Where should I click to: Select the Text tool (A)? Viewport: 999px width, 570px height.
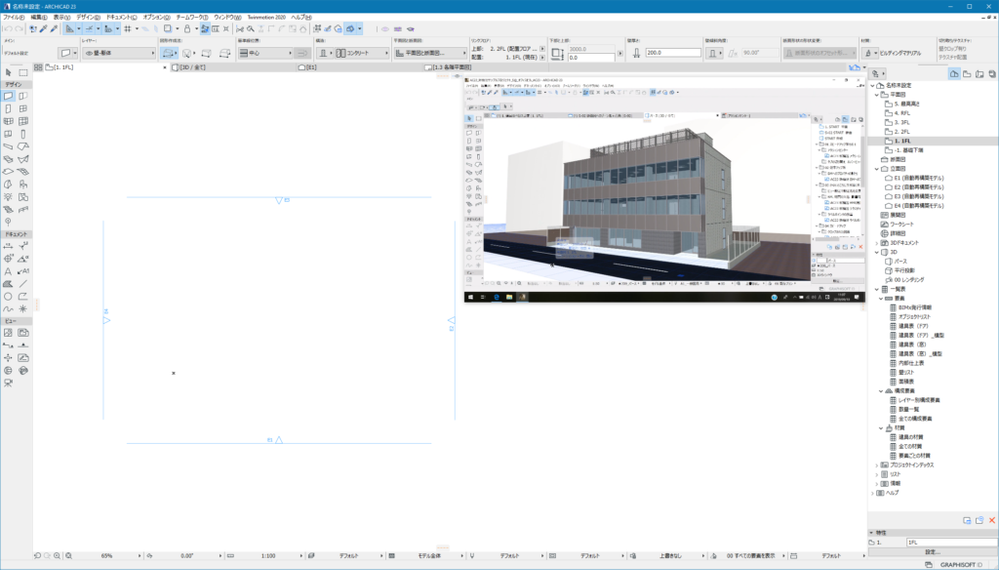[x=8, y=271]
